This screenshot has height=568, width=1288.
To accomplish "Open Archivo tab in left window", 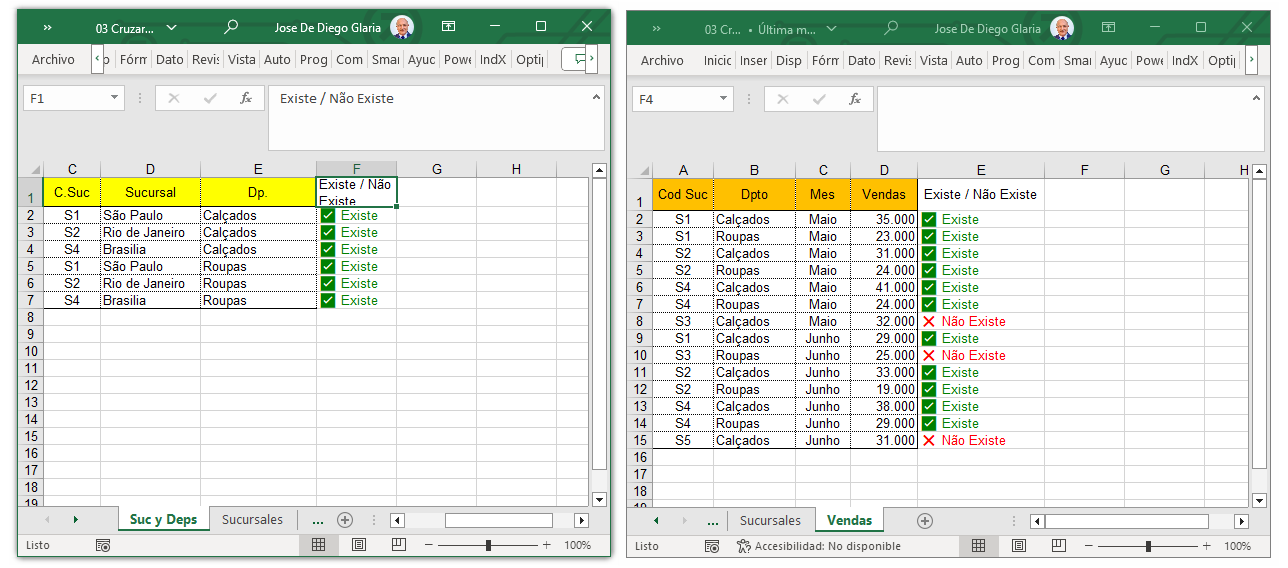I will (53, 60).
